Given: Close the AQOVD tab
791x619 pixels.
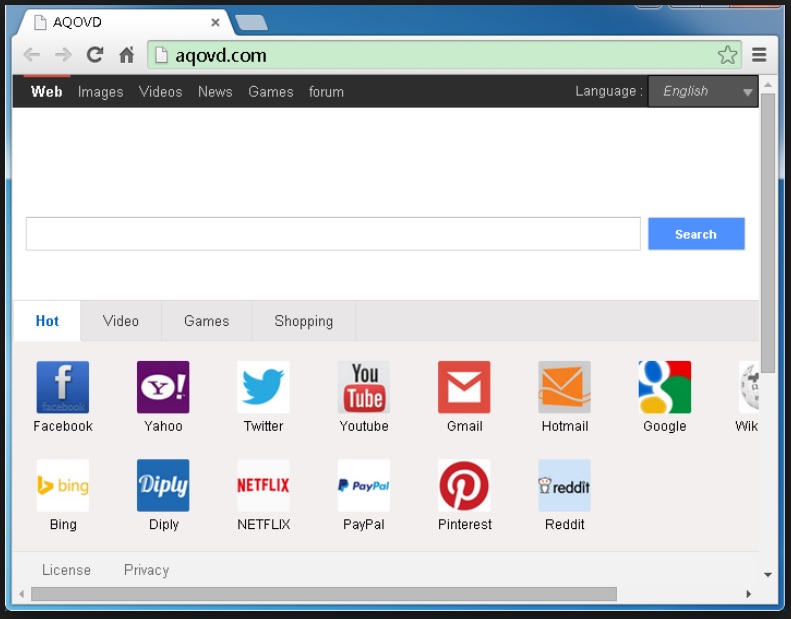Looking at the screenshot, I should [x=215, y=22].
